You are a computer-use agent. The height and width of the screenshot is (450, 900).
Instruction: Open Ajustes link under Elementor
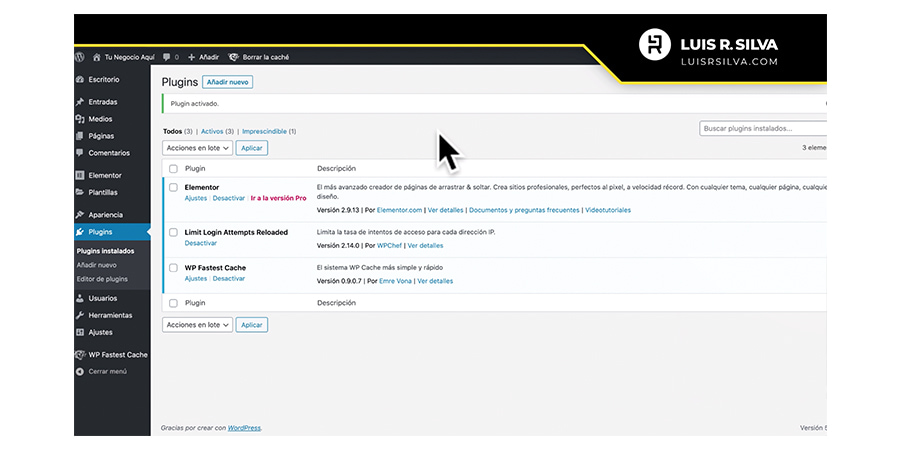tap(196, 198)
